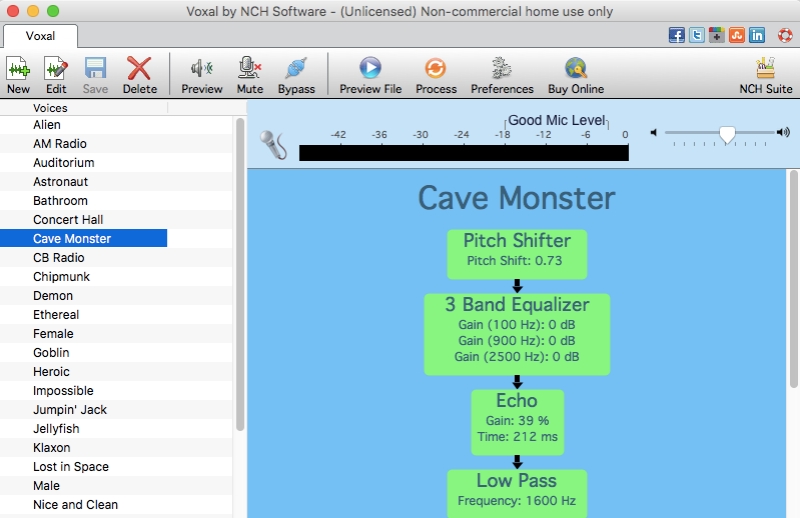Image resolution: width=800 pixels, height=518 pixels.
Task: Select the Heroic voice
Action: point(116,372)
